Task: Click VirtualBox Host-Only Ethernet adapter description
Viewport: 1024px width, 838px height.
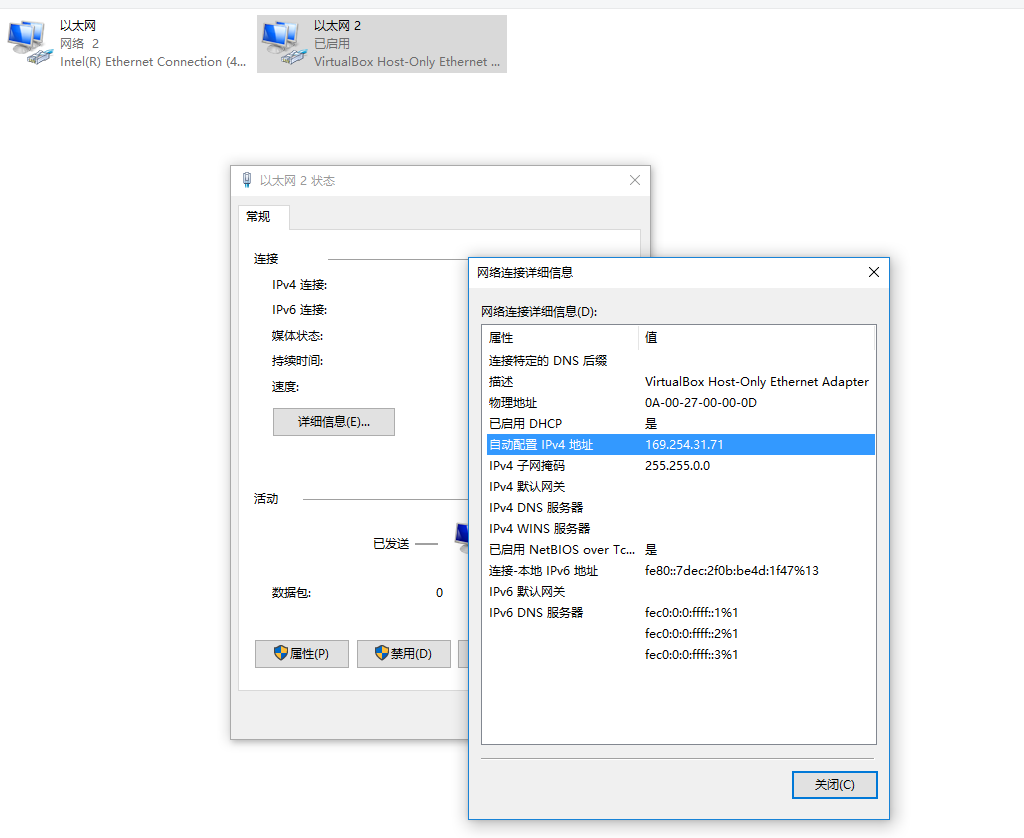Action: 406,61
